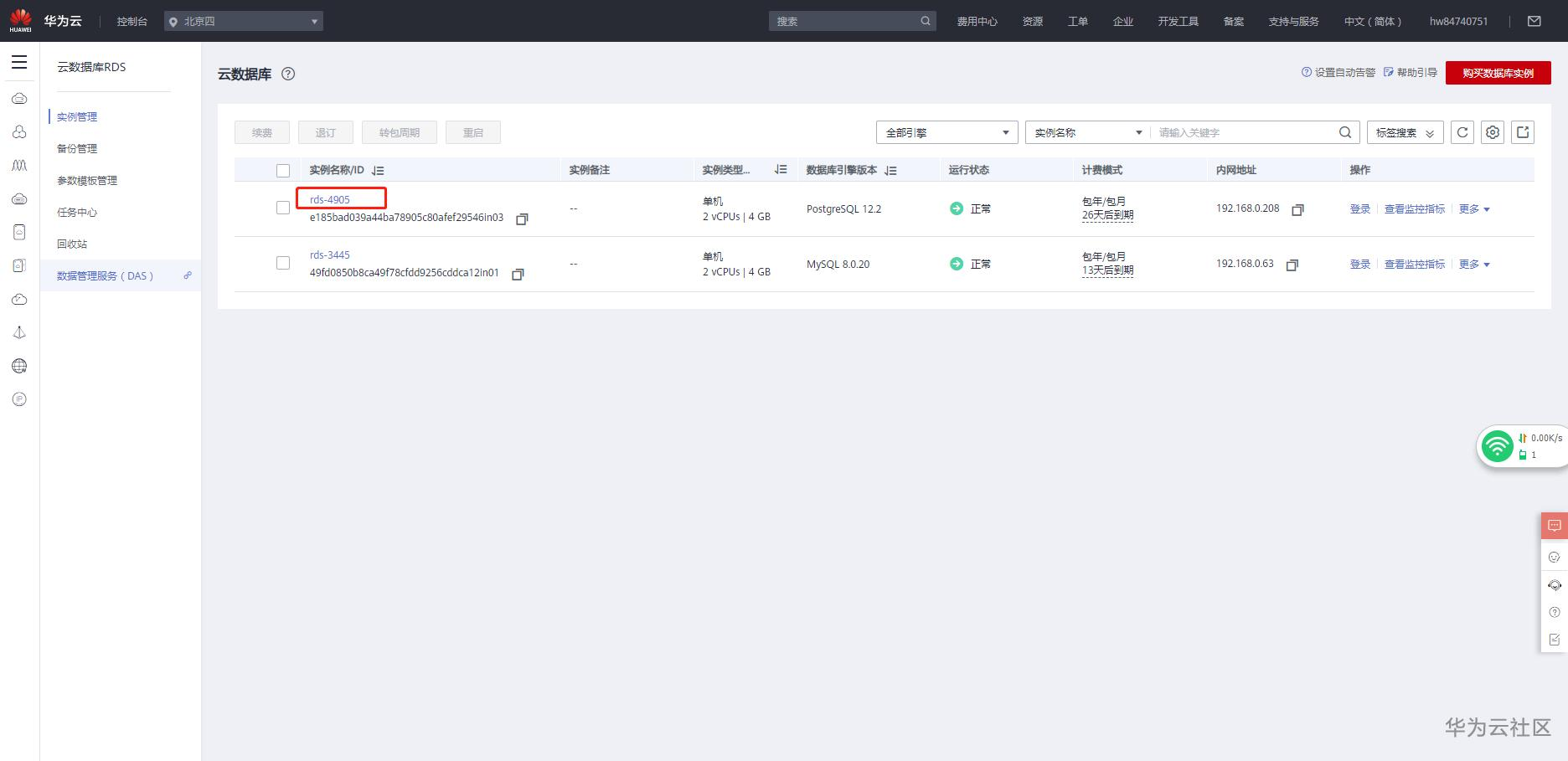This screenshot has height=761, width=1568.
Task: Click the smiley satisfaction feedback icon
Action: (x=1555, y=558)
